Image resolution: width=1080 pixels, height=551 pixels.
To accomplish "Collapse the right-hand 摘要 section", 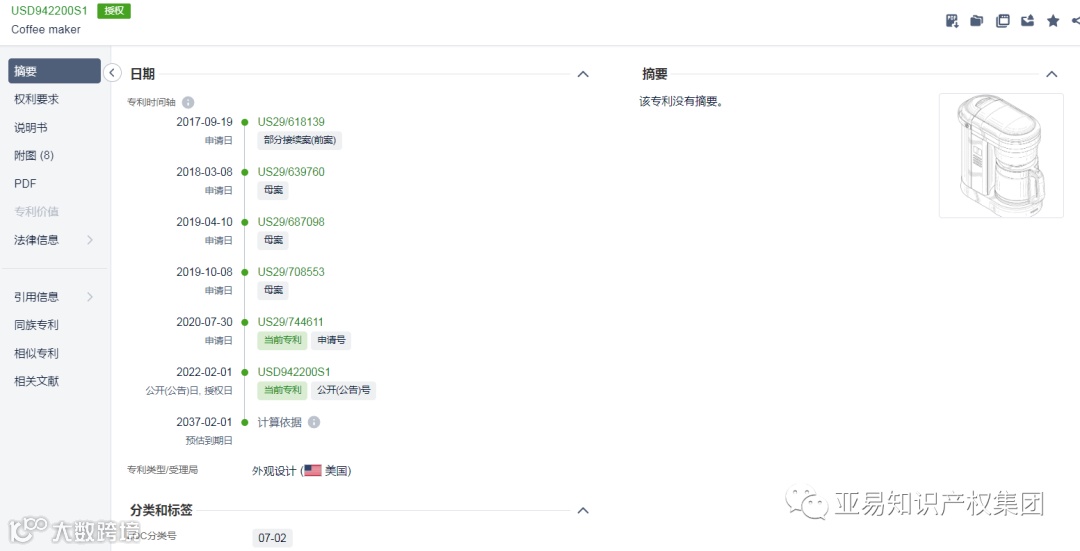I will 1051,74.
